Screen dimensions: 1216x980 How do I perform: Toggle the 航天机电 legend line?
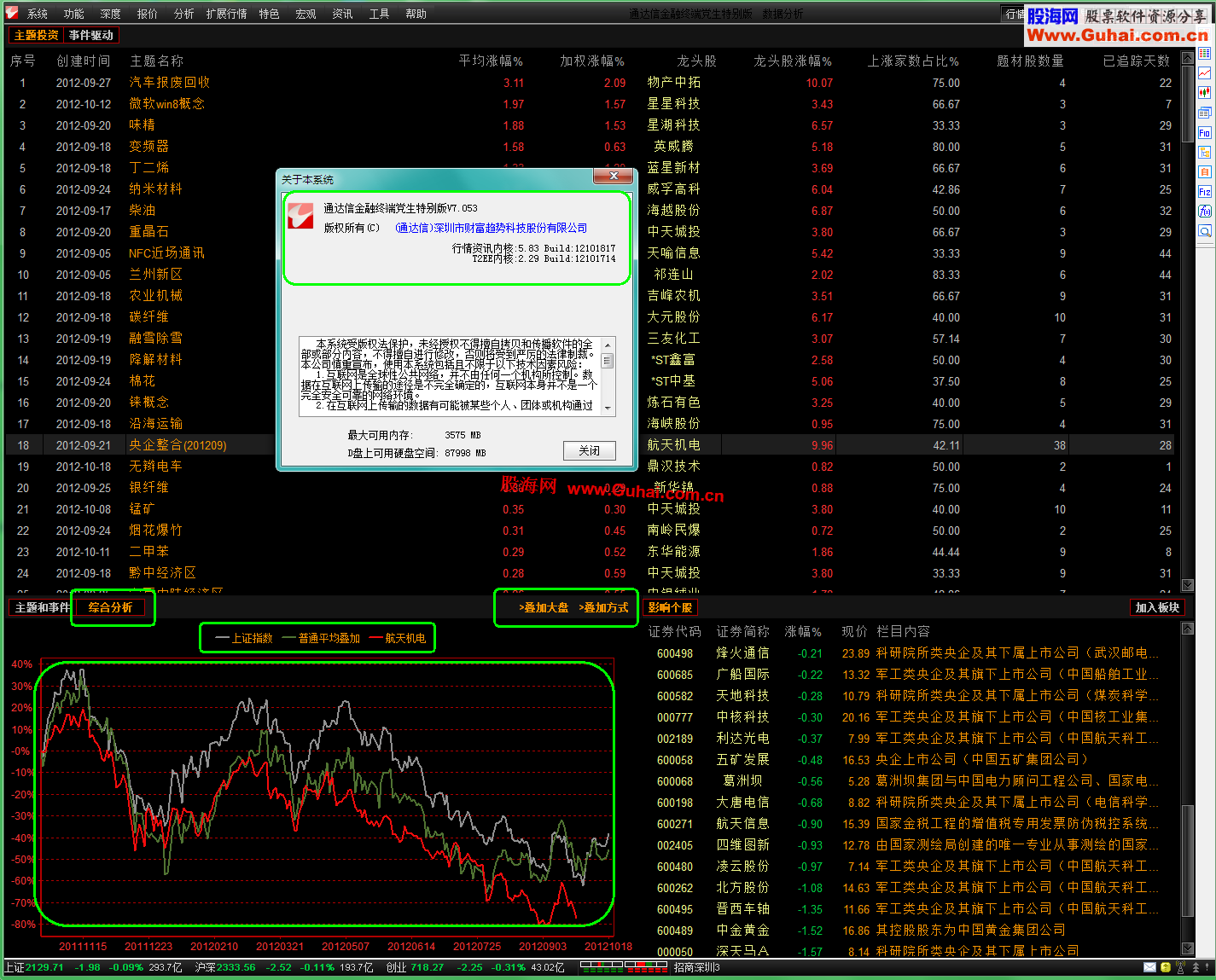(398, 638)
